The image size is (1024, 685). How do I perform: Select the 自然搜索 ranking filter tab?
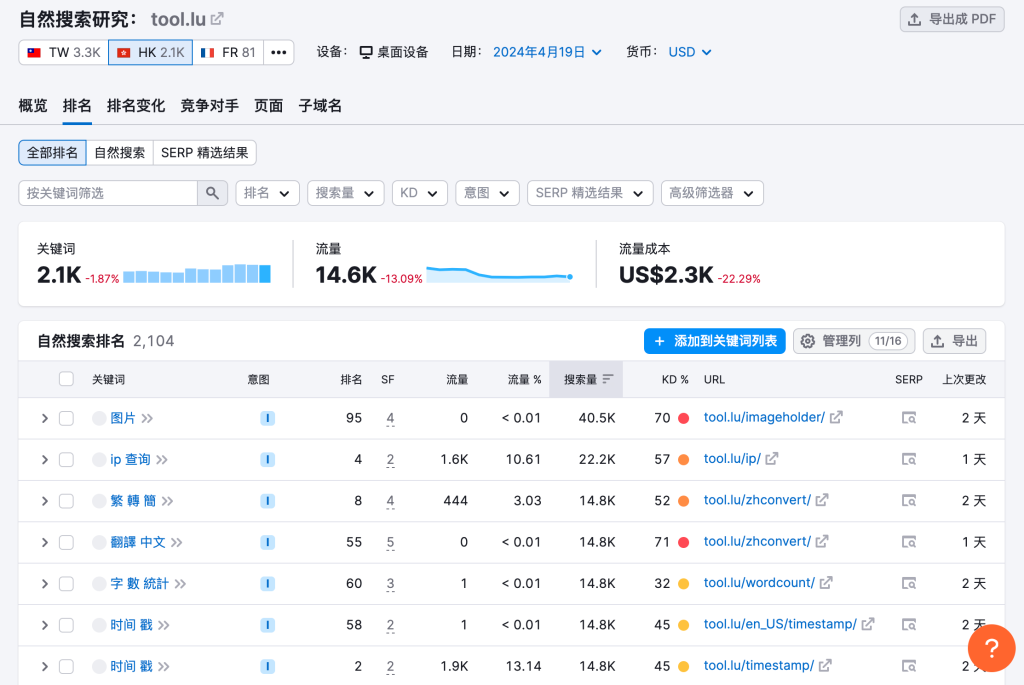pos(120,153)
